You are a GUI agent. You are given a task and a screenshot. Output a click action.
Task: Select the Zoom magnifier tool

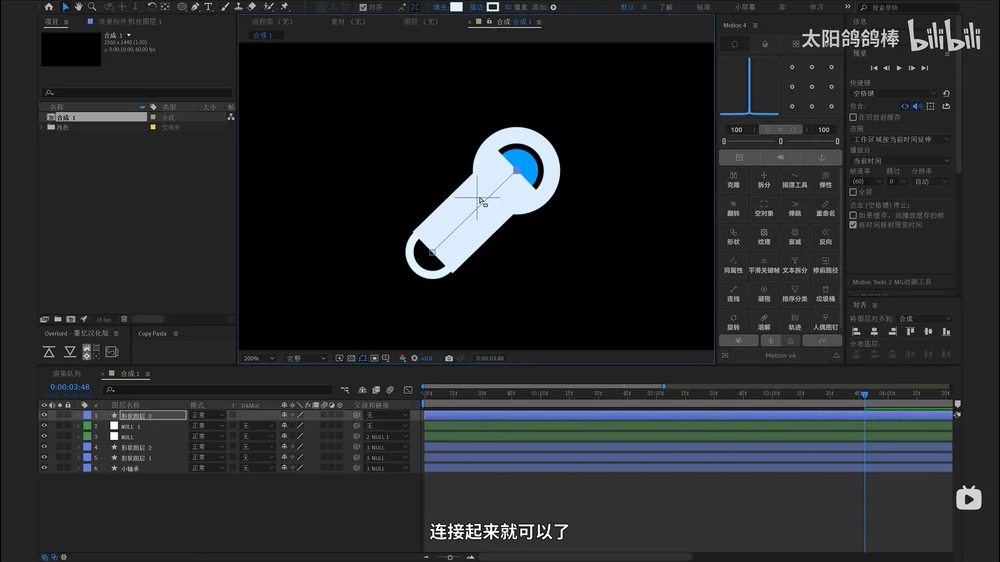point(92,7)
